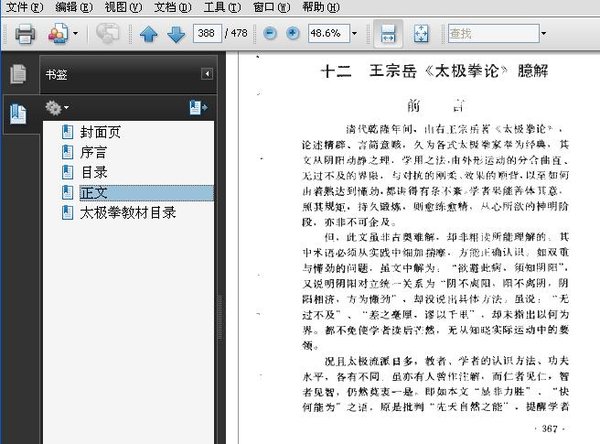Open the search options dropdown arrow
This screenshot has width=600, height=444.
[x=543, y=33]
